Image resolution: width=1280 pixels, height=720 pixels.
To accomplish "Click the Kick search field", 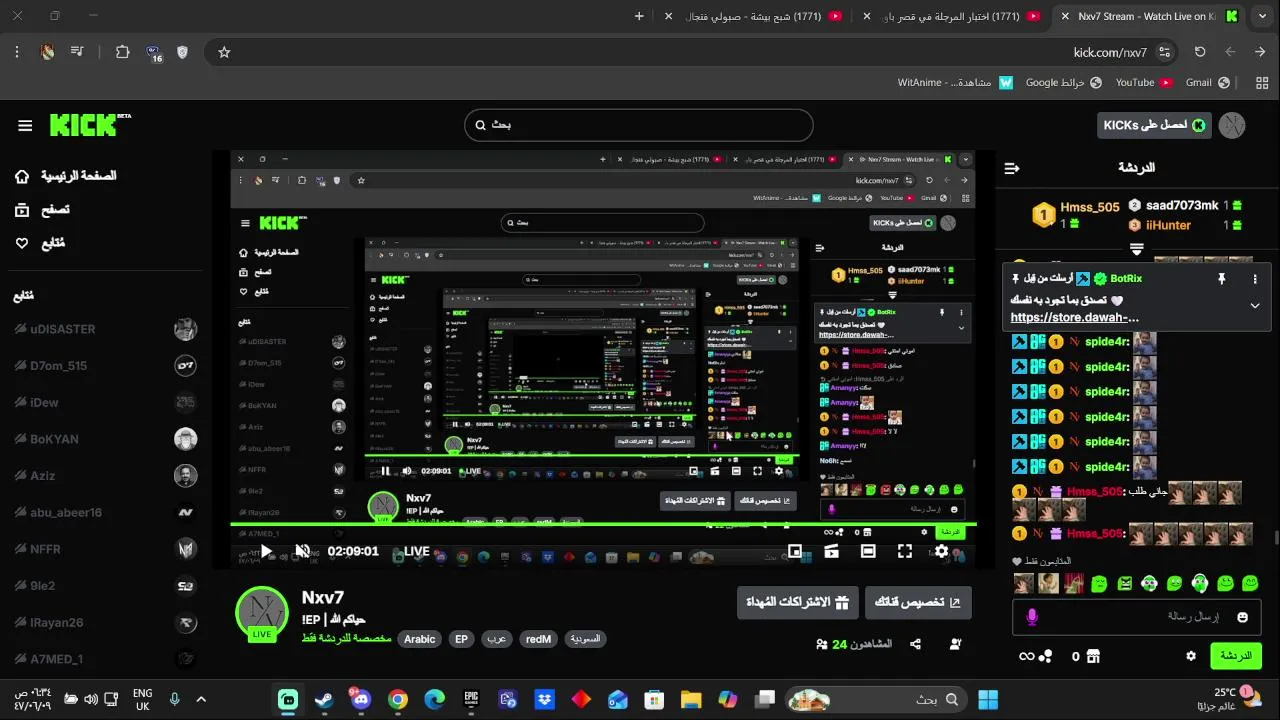I will pyautogui.click(x=638, y=125).
